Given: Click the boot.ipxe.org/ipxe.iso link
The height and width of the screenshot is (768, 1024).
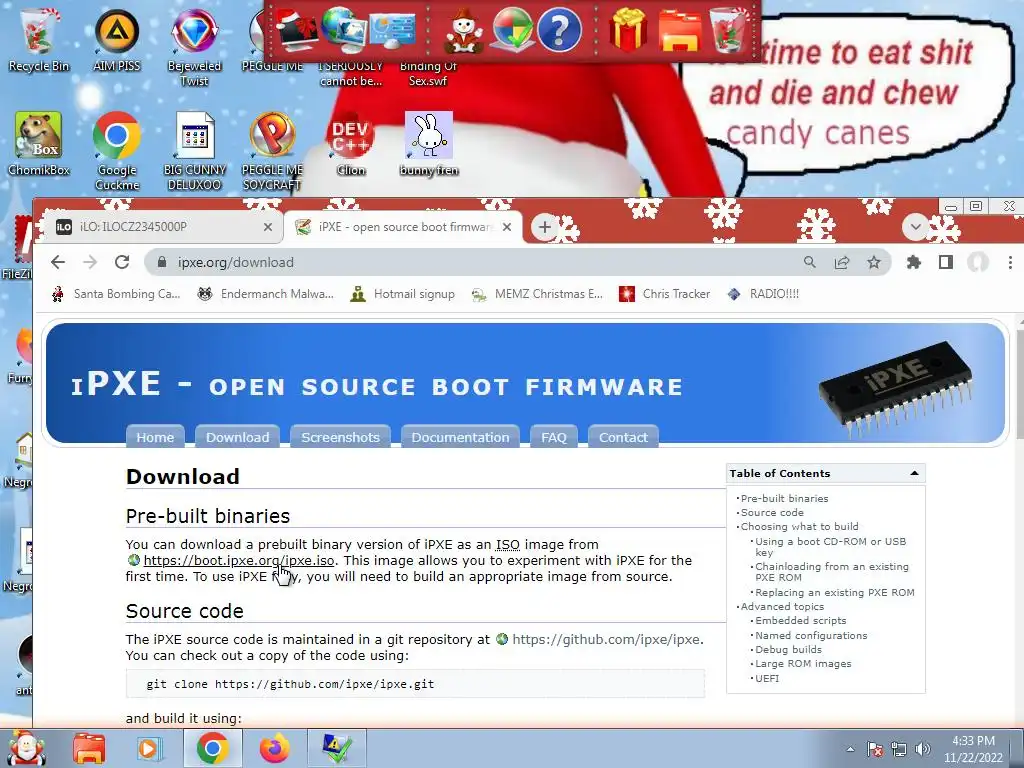Looking at the screenshot, I should (238, 560).
